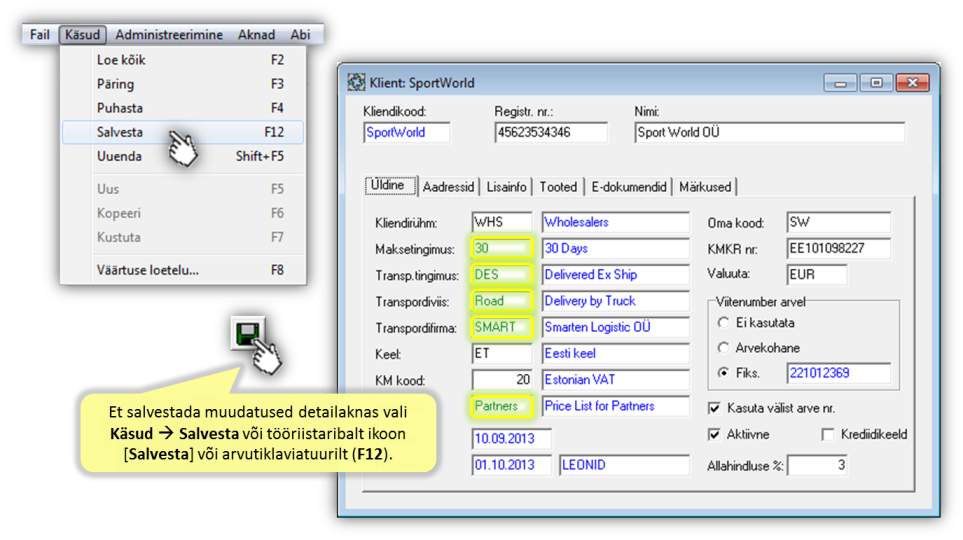Click the Nimi field Sport World OÜ
Viewport: 963px width, 540px height.
point(770,132)
